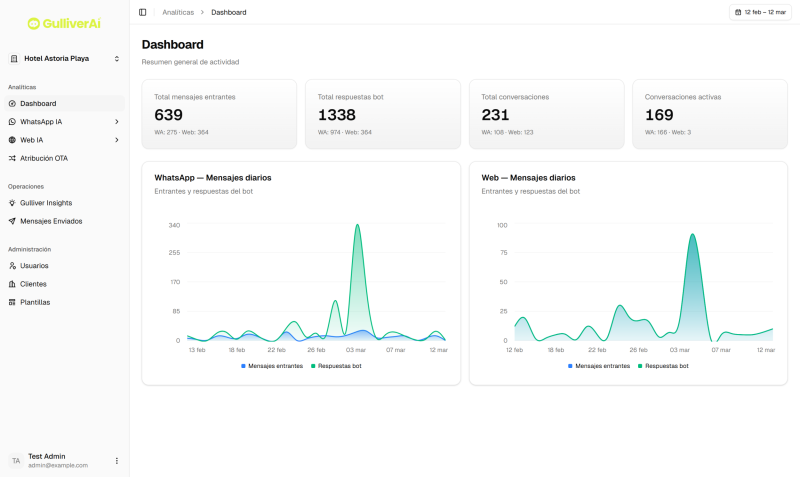
Task: Click the GulliverAI logo
Action: (x=64, y=23)
